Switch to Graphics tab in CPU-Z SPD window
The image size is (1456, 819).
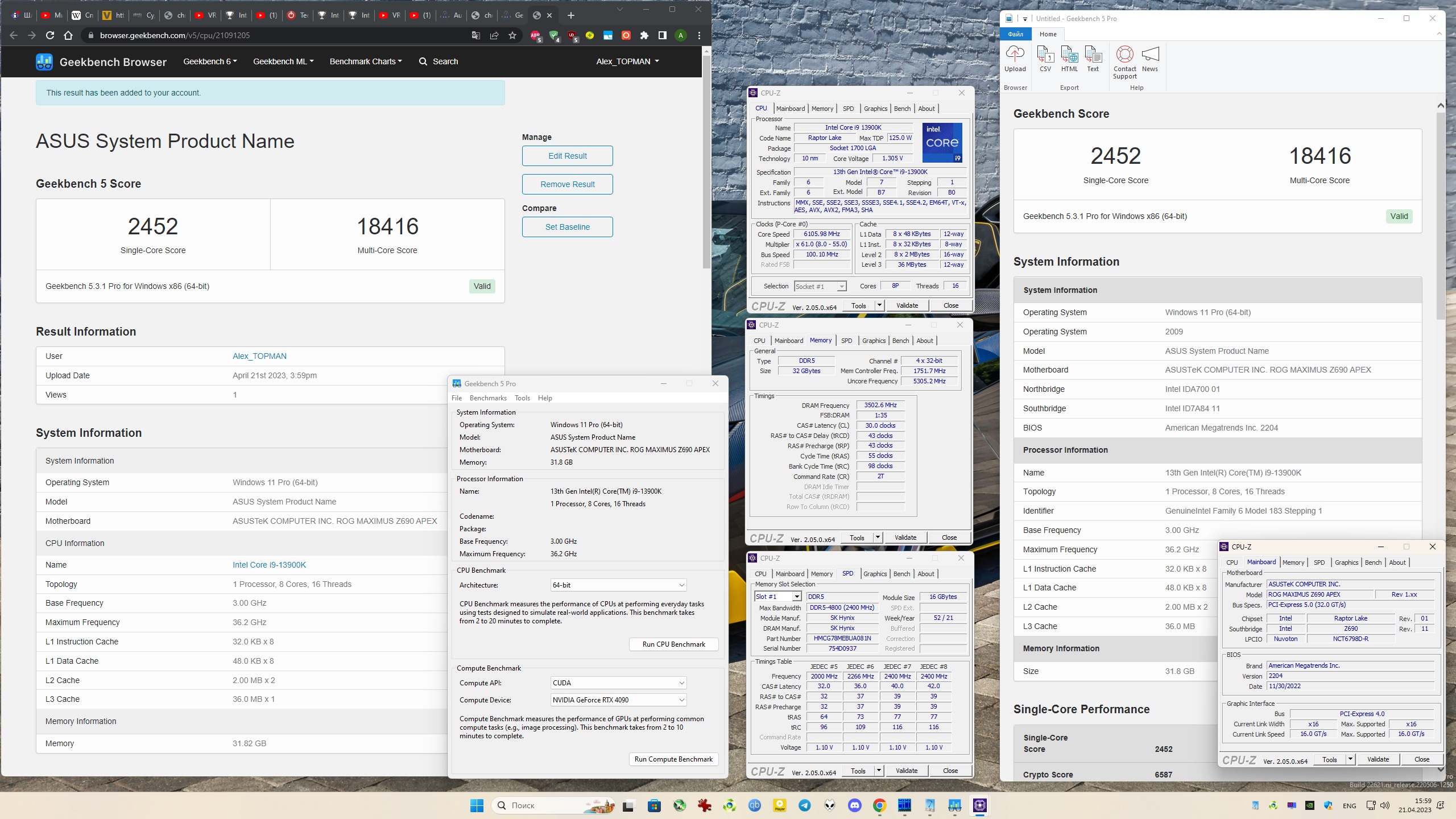pyautogui.click(x=875, y=574)
